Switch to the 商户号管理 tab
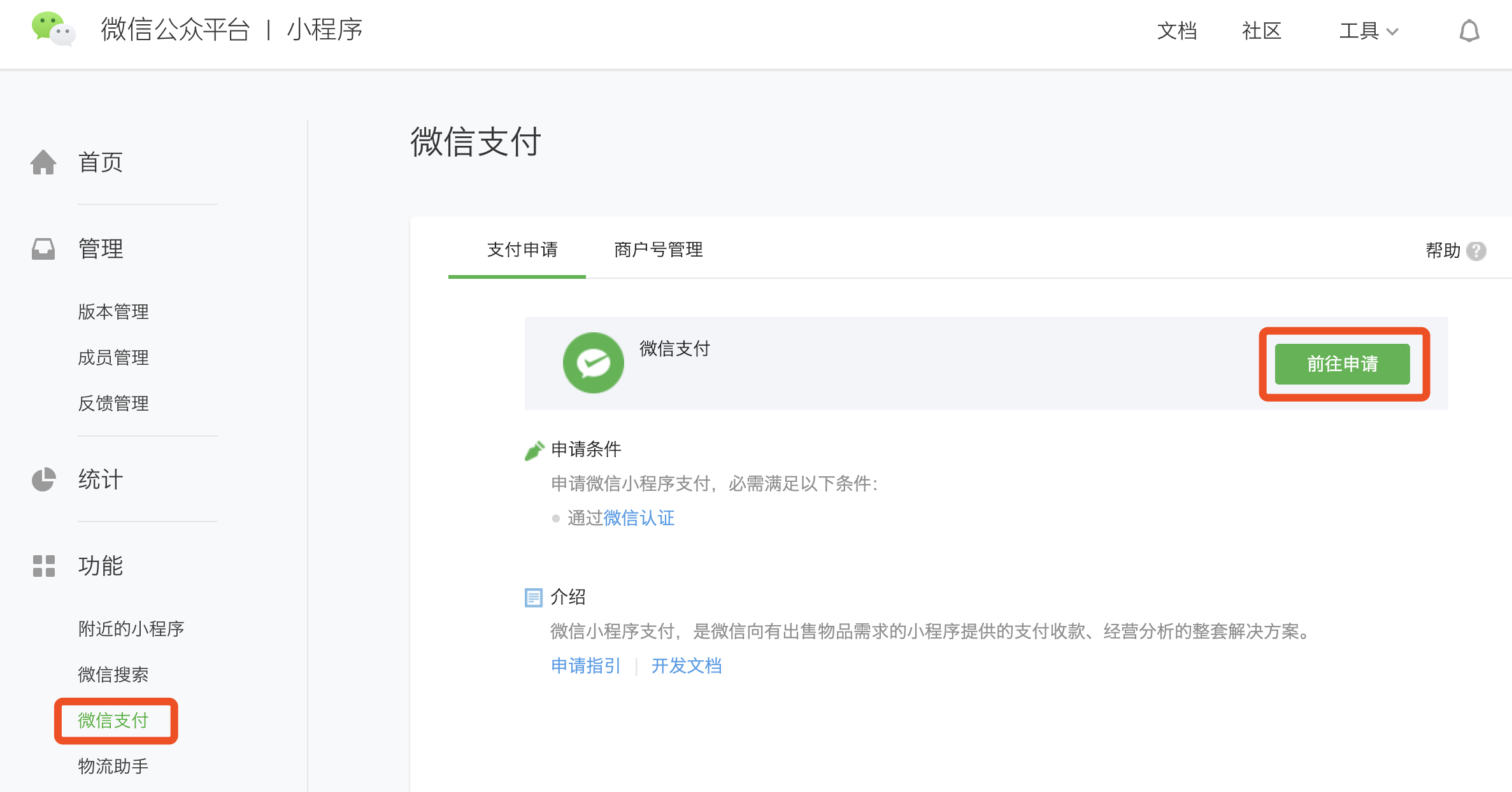The image size is (1512, 792). pyautogui.click(x=658, y=250)
